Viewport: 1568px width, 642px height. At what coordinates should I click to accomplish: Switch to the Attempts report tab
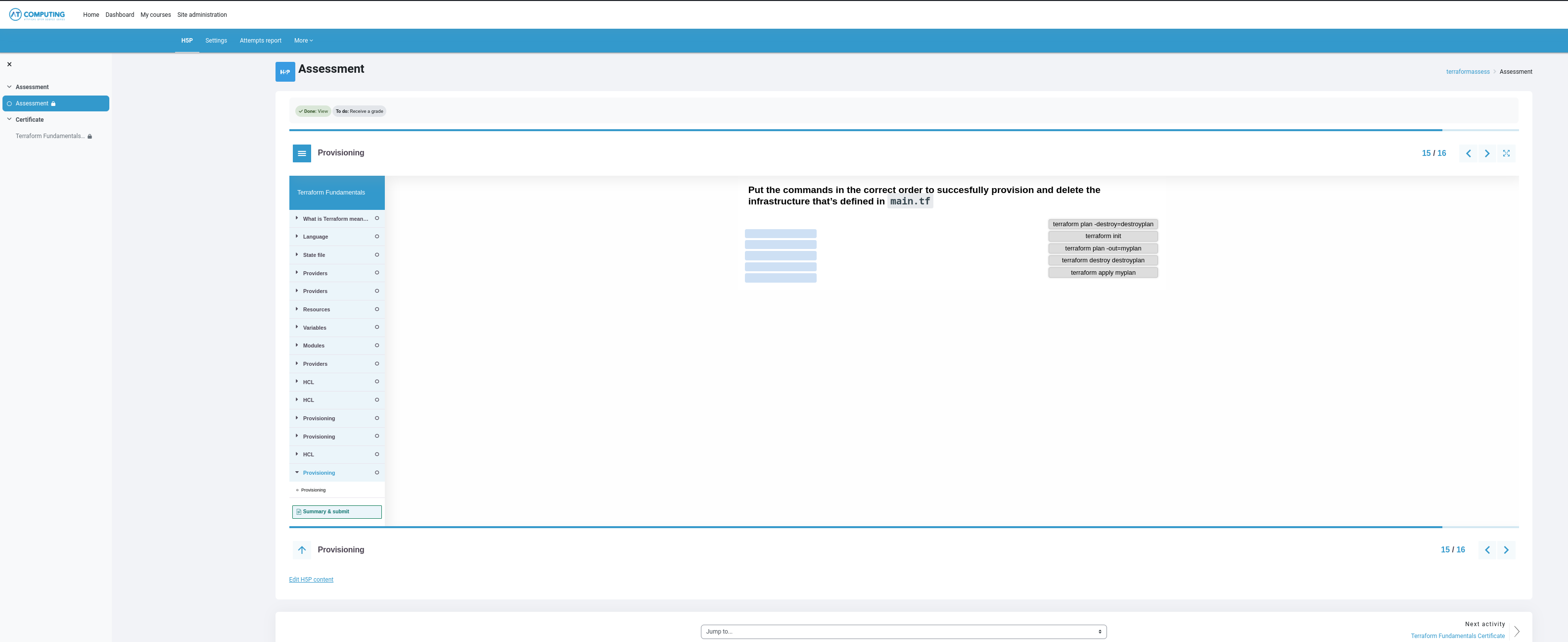260,41
